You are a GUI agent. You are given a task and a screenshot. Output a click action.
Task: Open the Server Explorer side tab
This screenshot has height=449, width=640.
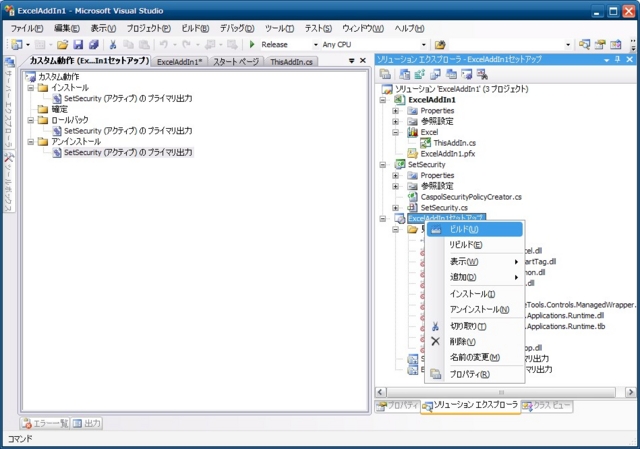pos(9,102)
